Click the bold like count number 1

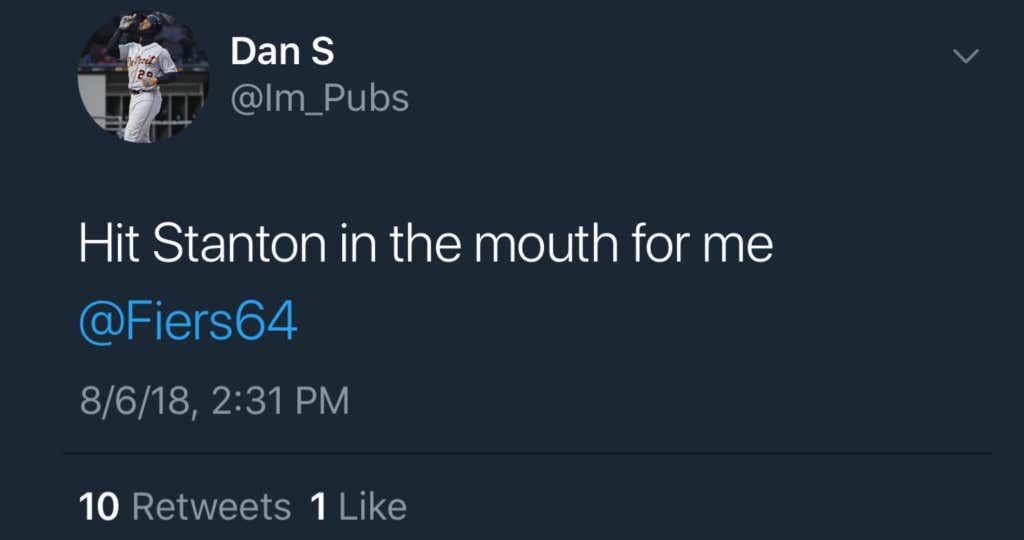click(x=319, y=506)
